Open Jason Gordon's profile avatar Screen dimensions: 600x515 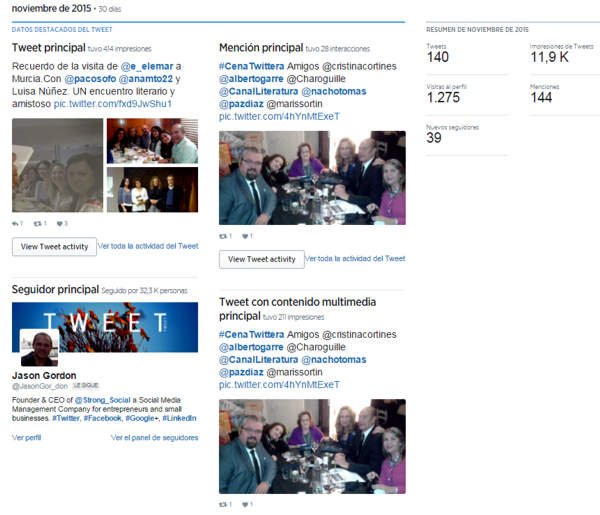tap(39, 348)
